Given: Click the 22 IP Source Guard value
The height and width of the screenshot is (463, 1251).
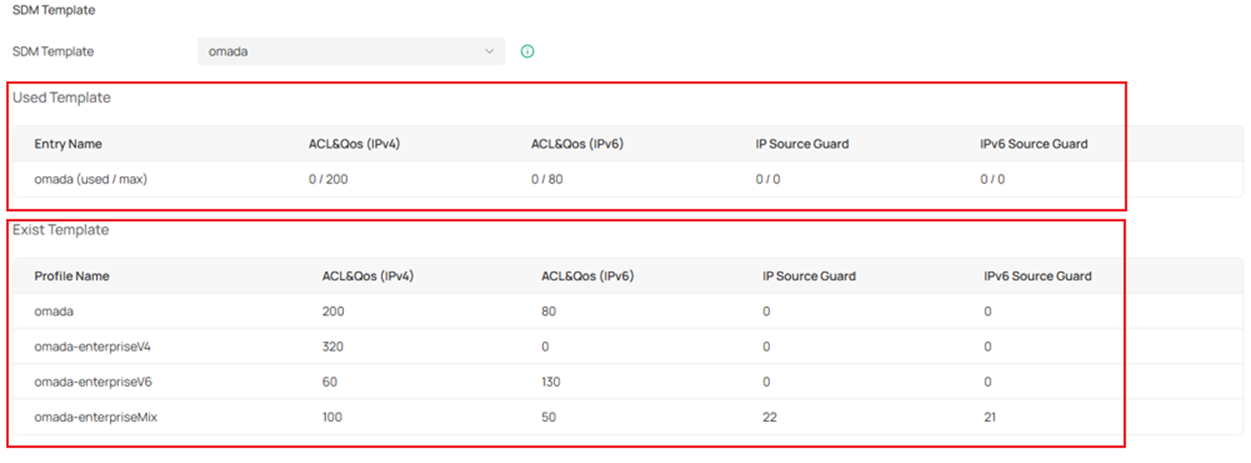Looking at the screenshot, I should pos(770,417).
